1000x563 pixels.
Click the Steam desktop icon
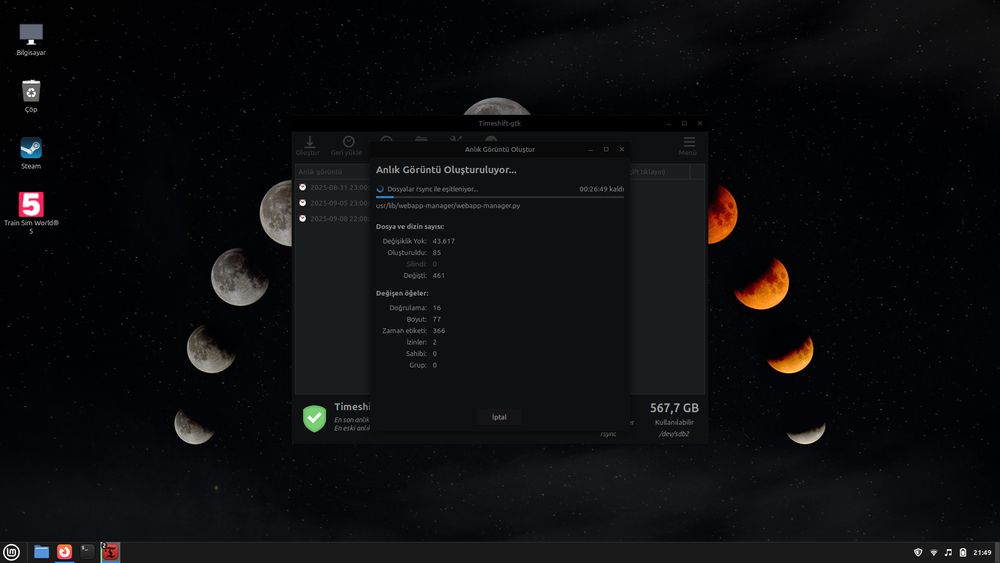(31, 153)
